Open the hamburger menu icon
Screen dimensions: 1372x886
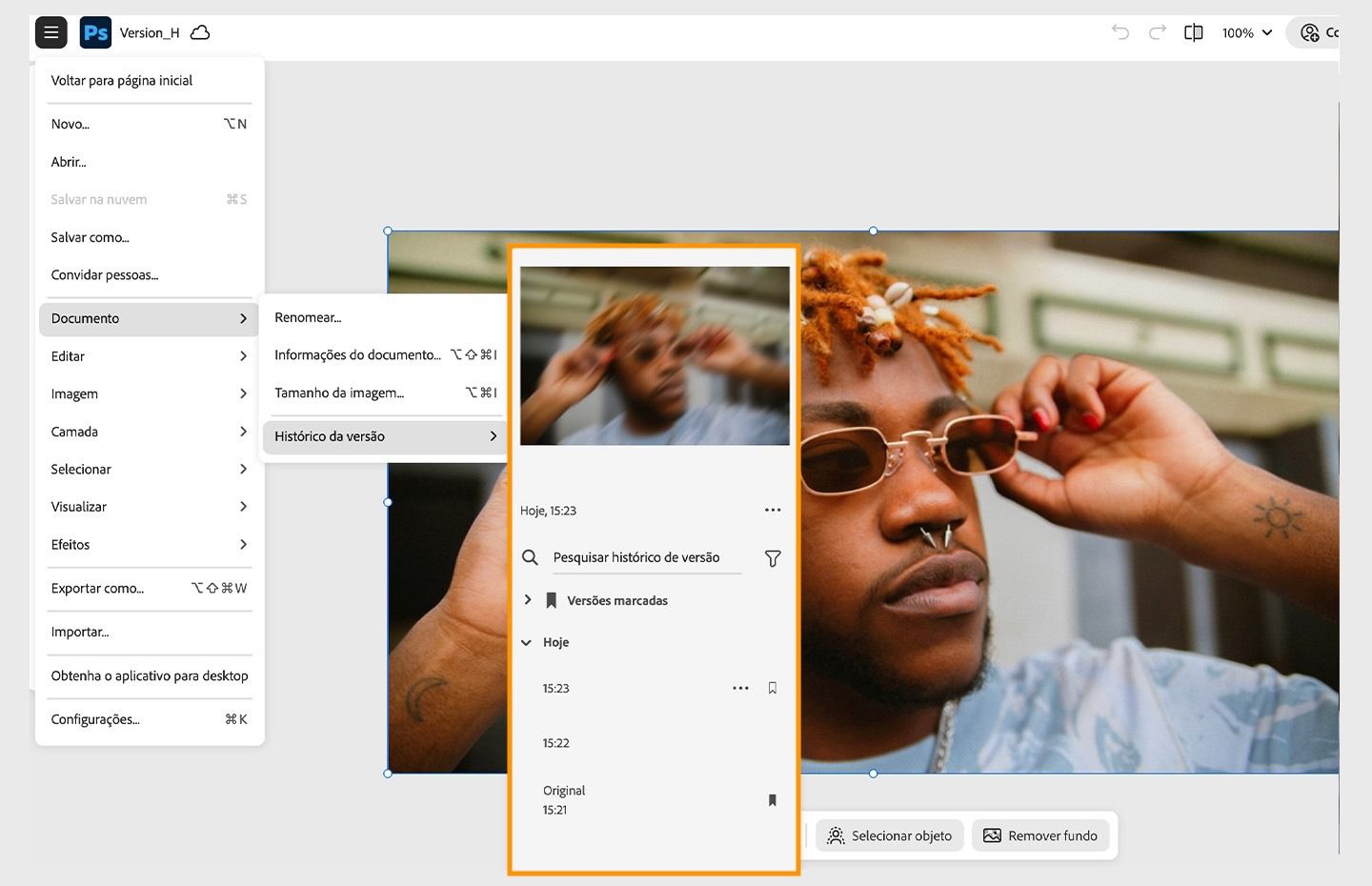(50, 31)
